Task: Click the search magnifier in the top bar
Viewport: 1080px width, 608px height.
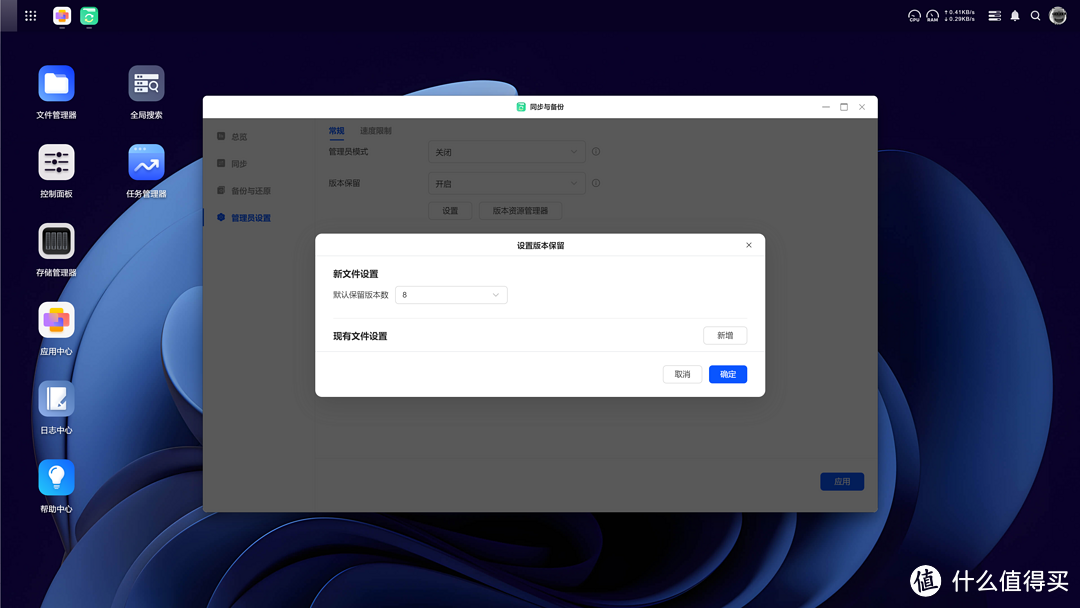Action: click(x=1036, y=15)
